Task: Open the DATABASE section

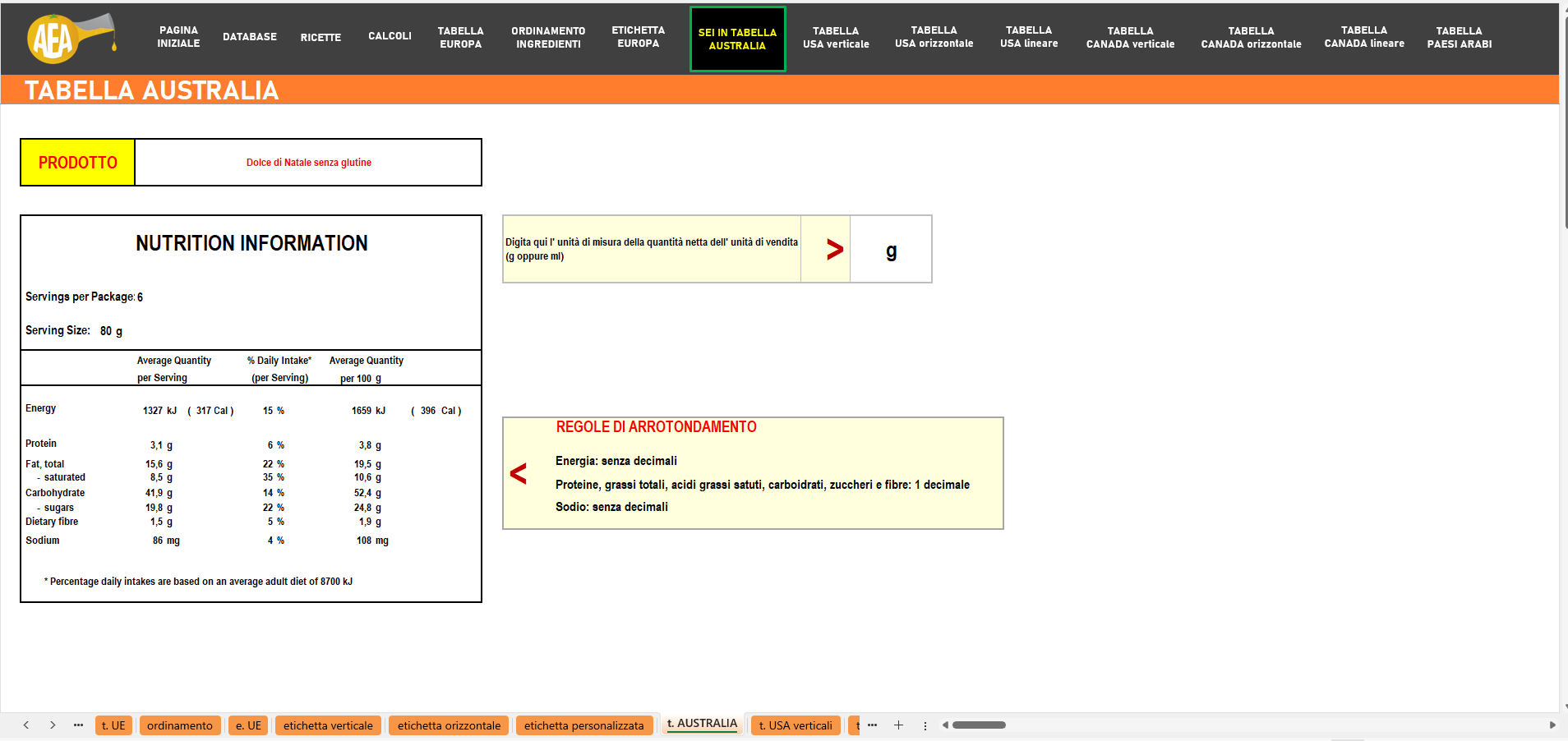Action: [250, 37]
